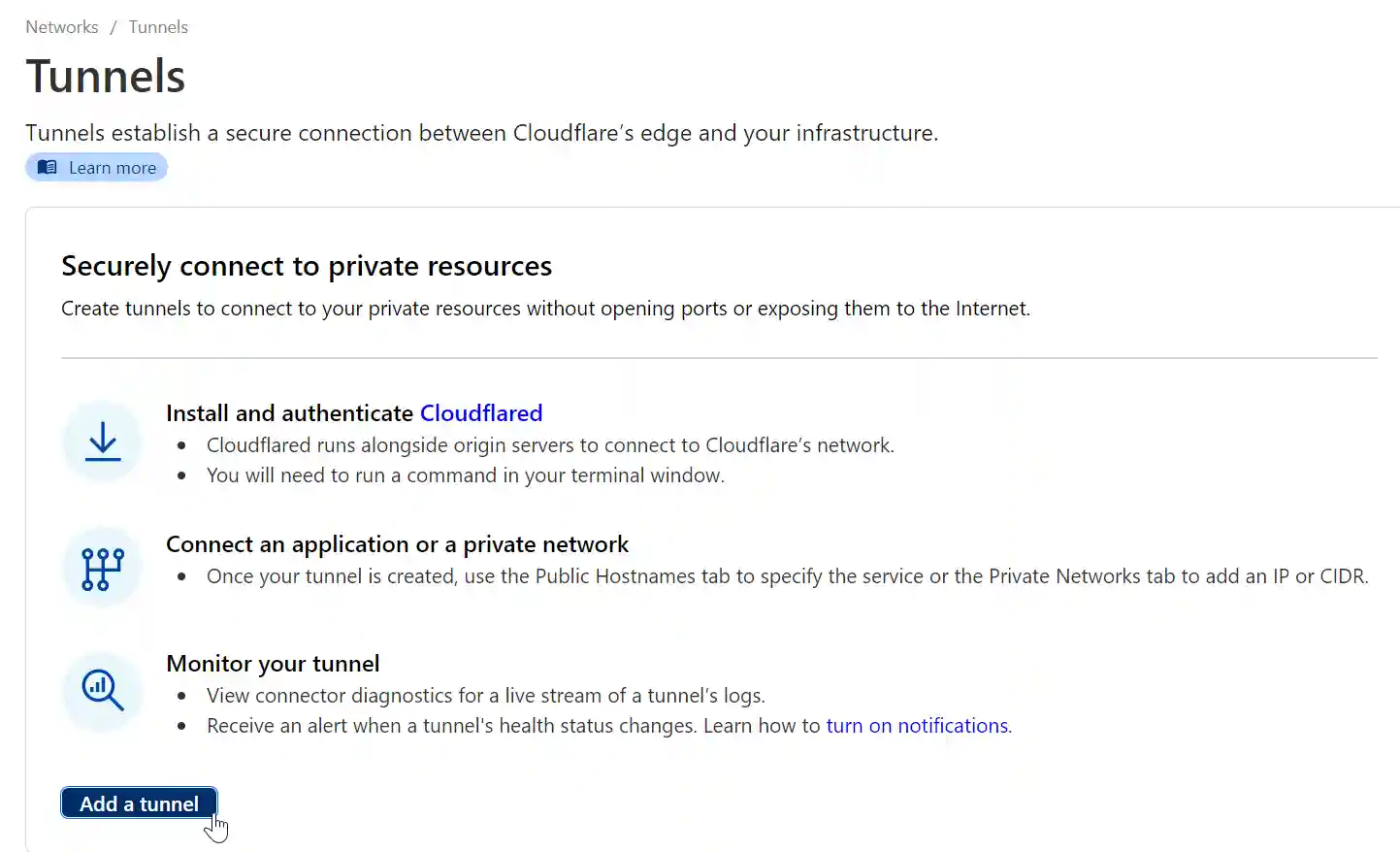Click the terminal command bullet text
1400x852 pixels.
coord(465,475)
